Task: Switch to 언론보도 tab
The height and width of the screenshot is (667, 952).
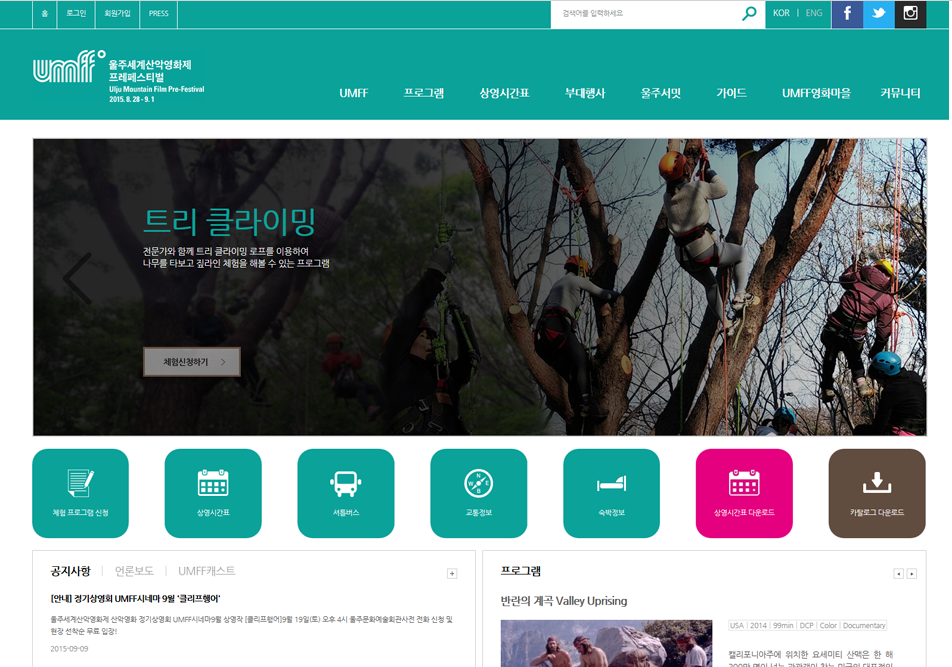Action: [x=134, y=571]
